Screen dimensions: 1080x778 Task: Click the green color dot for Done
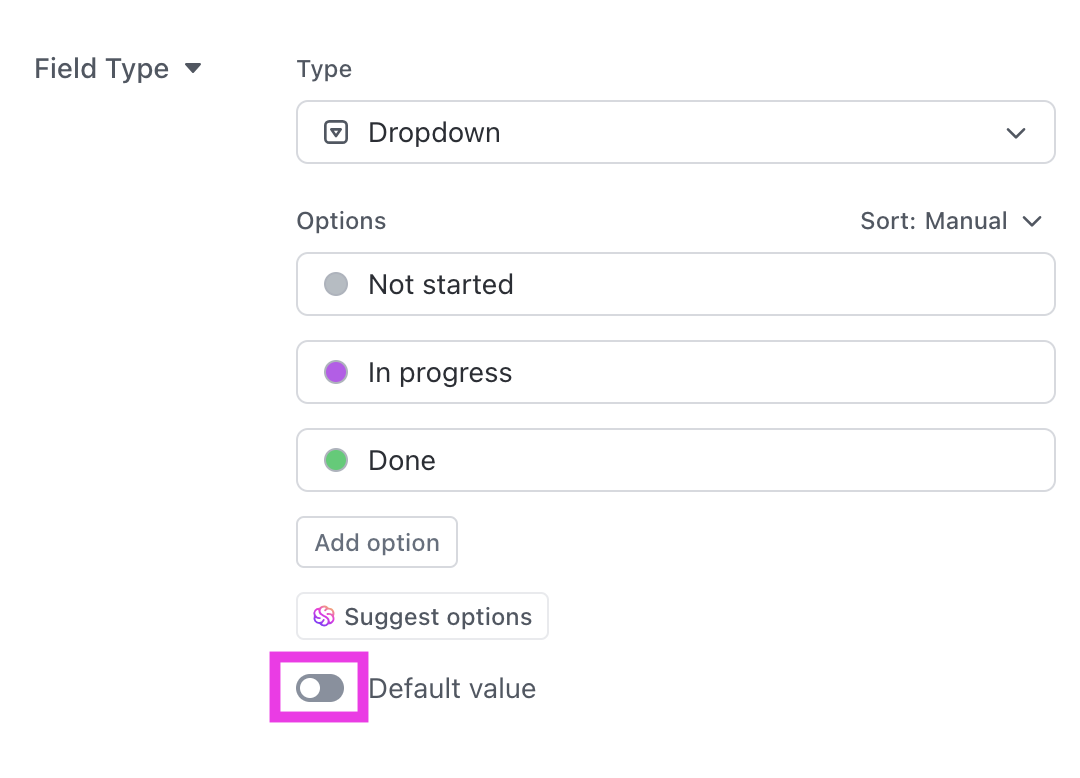pyautogui.click(x=336, y=460)
